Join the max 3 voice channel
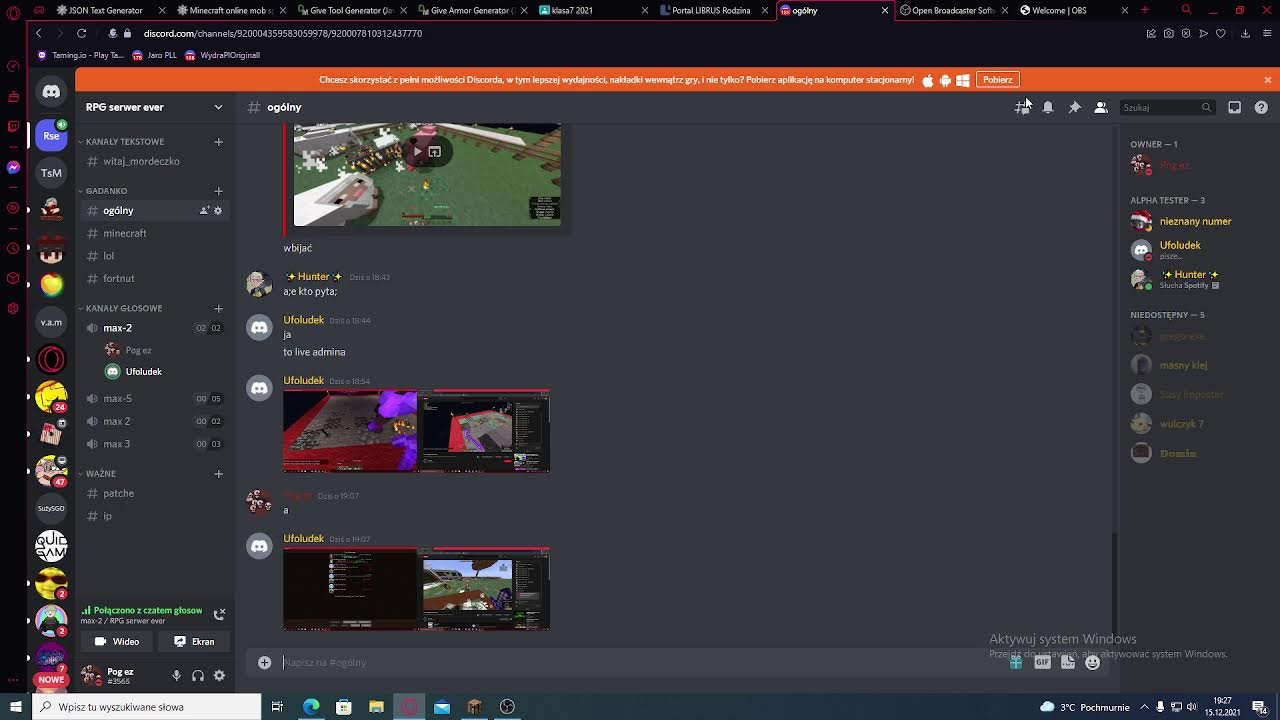Screen dimensions: 1280x720 [155, 444]
